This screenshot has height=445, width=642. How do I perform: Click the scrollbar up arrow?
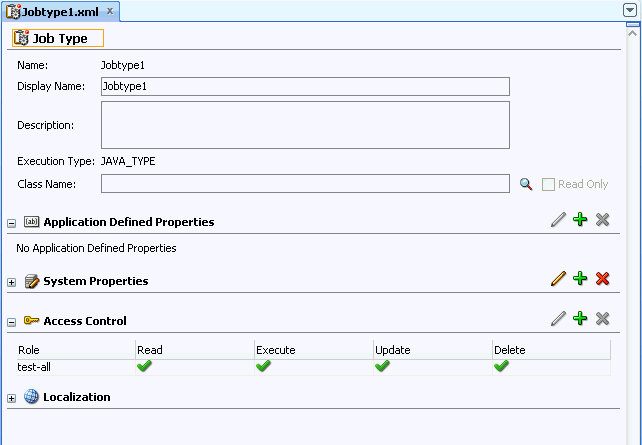(x=633, y=33)
